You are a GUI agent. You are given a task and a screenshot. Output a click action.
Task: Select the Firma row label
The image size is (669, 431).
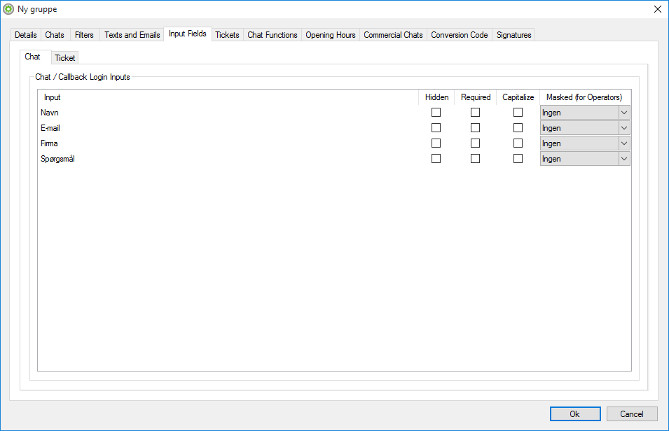coord(49,143)
